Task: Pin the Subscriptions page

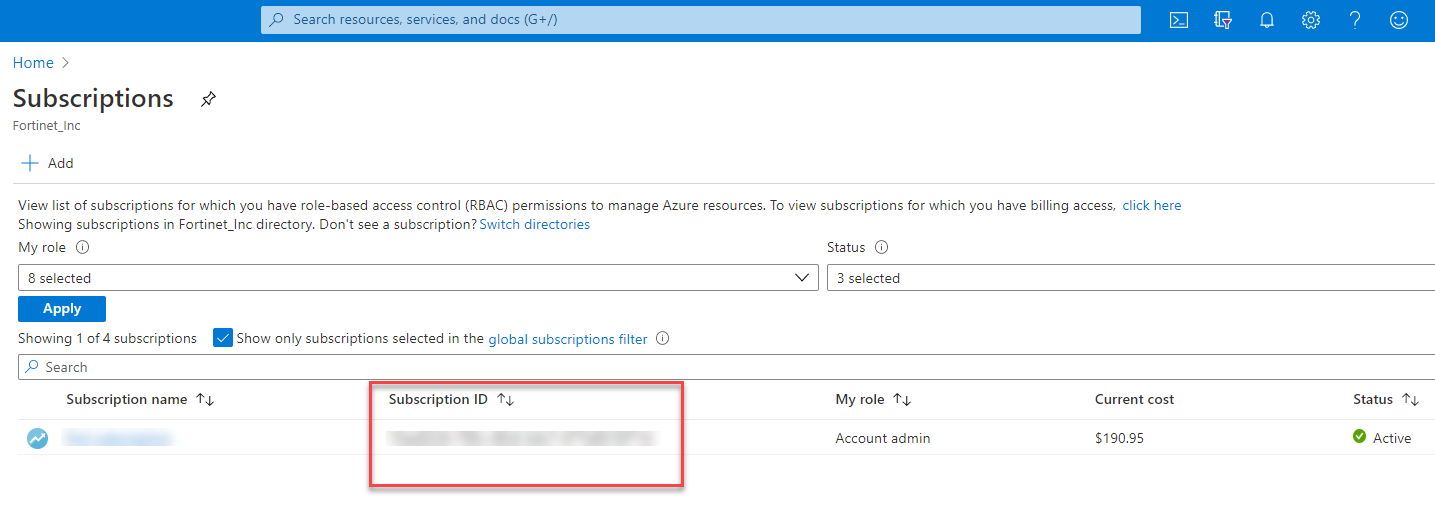Action: point(208,99)
